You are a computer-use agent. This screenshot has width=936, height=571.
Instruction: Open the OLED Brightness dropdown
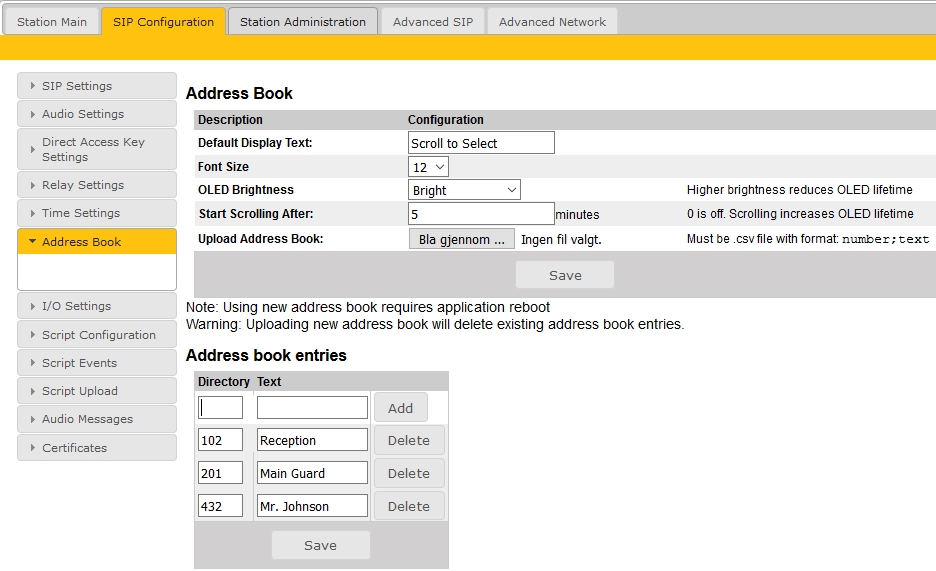465,190
